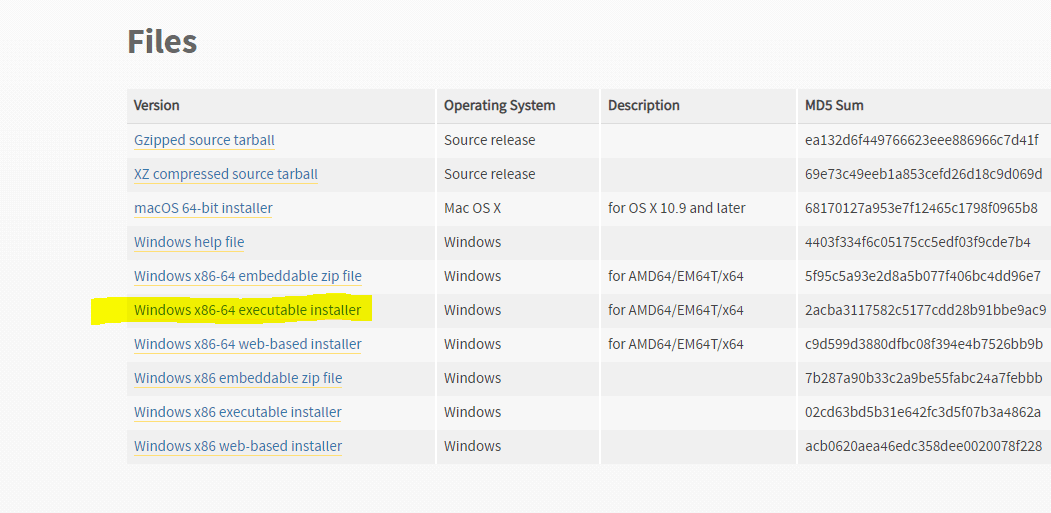Click MD5 hash starting with 2acba311
The width and height of the screenshot is (1051, 513).
coord(925,310)
